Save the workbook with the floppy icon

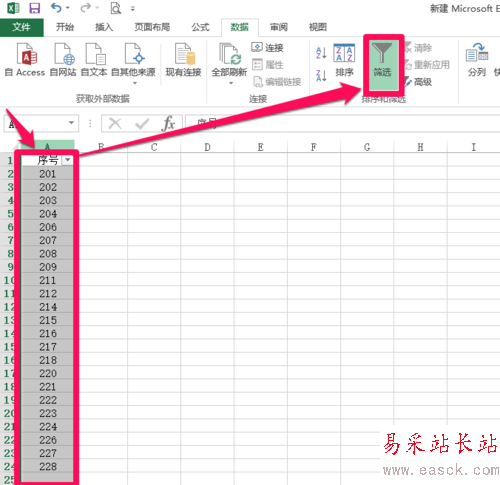click(x=34, y=8)
